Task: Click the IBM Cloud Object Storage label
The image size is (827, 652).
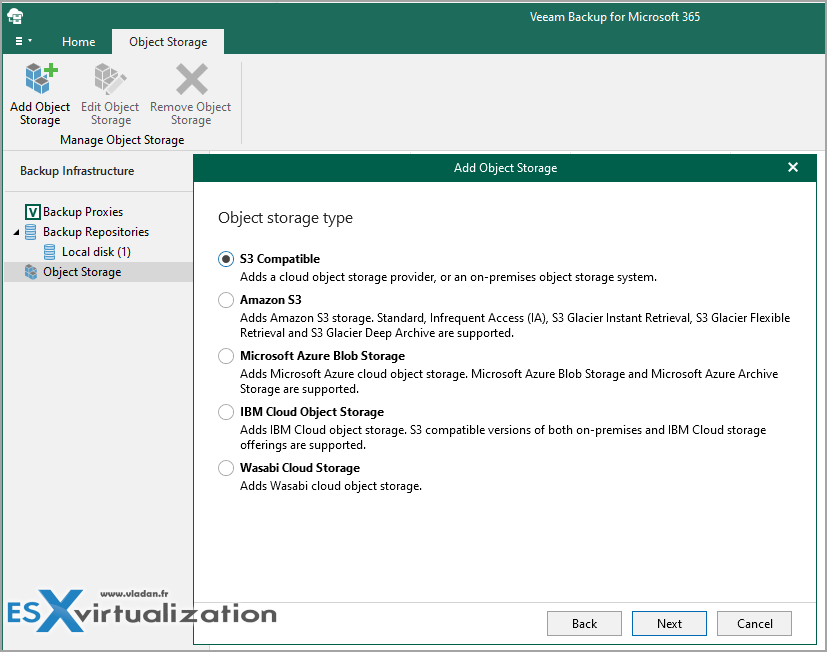Action: [312, 412]
